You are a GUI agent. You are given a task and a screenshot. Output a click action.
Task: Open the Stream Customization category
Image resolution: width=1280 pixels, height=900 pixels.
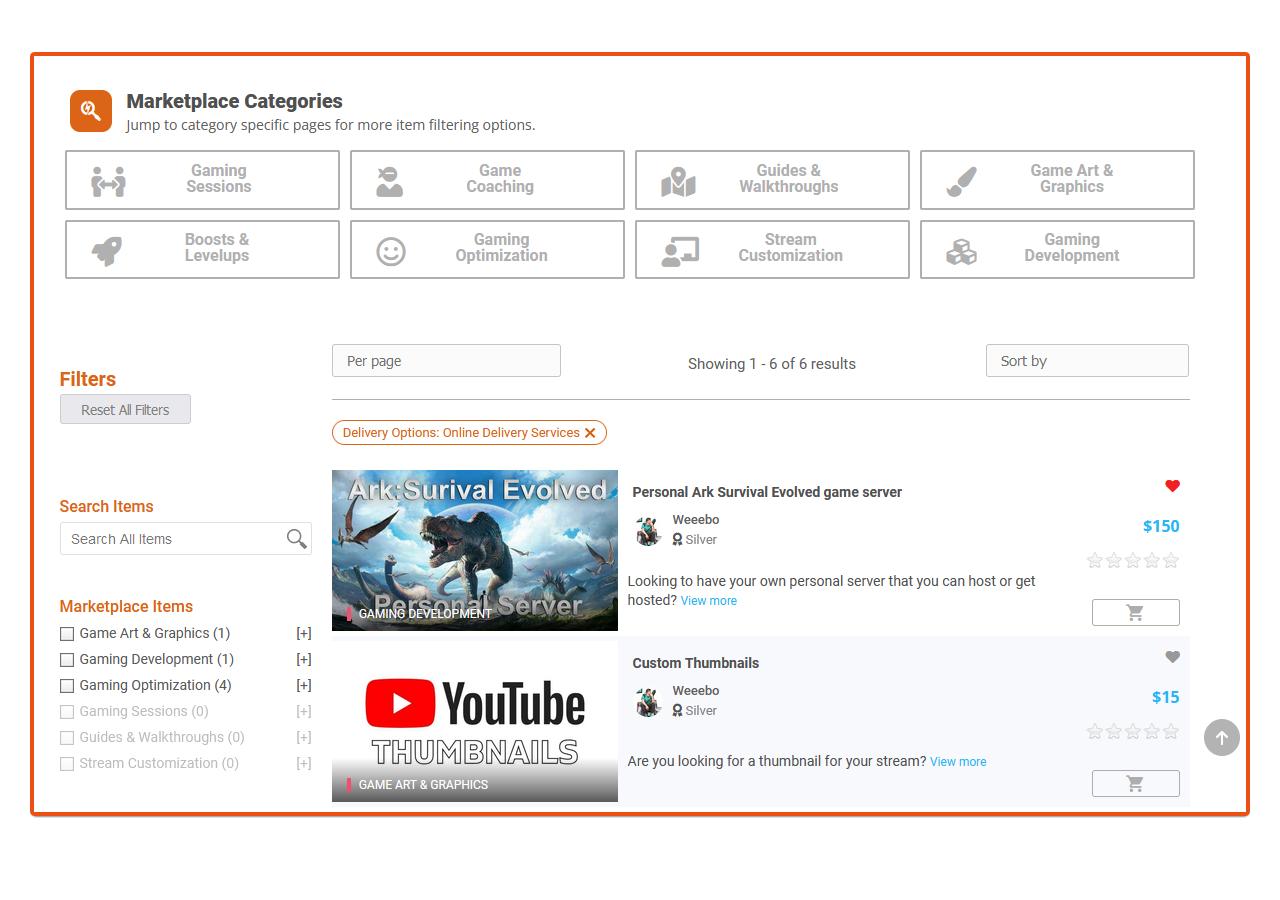772,249
